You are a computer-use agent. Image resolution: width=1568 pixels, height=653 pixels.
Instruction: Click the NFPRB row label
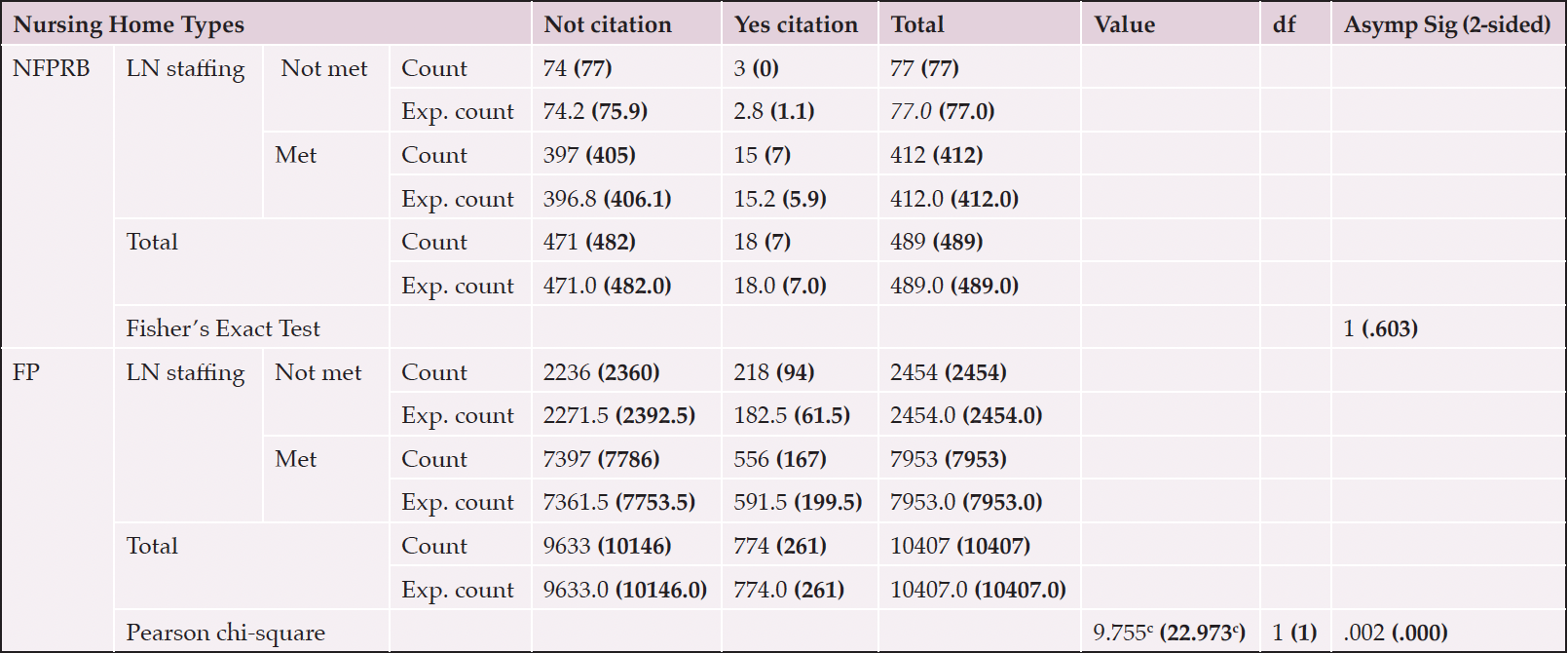[x=51, y=68]
